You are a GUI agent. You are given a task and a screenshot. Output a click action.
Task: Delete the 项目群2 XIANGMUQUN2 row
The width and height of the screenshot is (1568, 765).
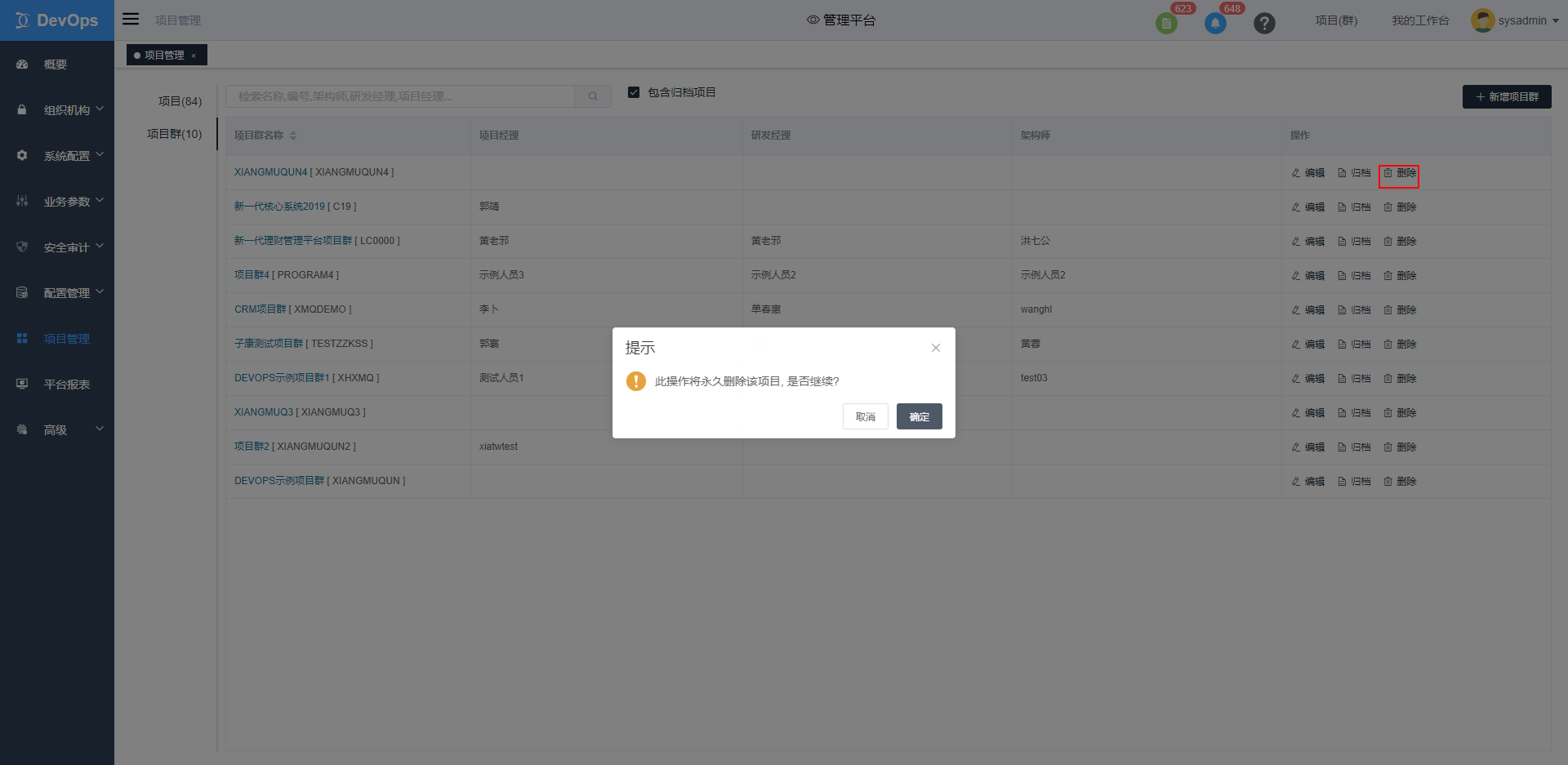pos(1399,447)
